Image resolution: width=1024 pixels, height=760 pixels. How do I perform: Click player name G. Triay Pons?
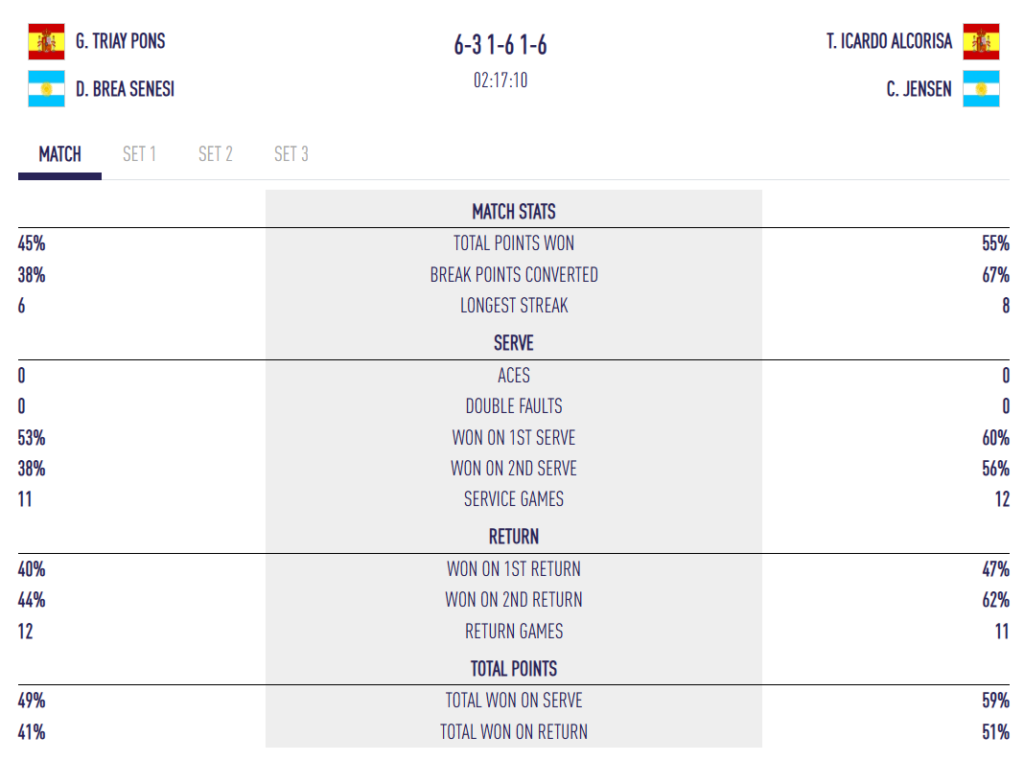(120, 41)
